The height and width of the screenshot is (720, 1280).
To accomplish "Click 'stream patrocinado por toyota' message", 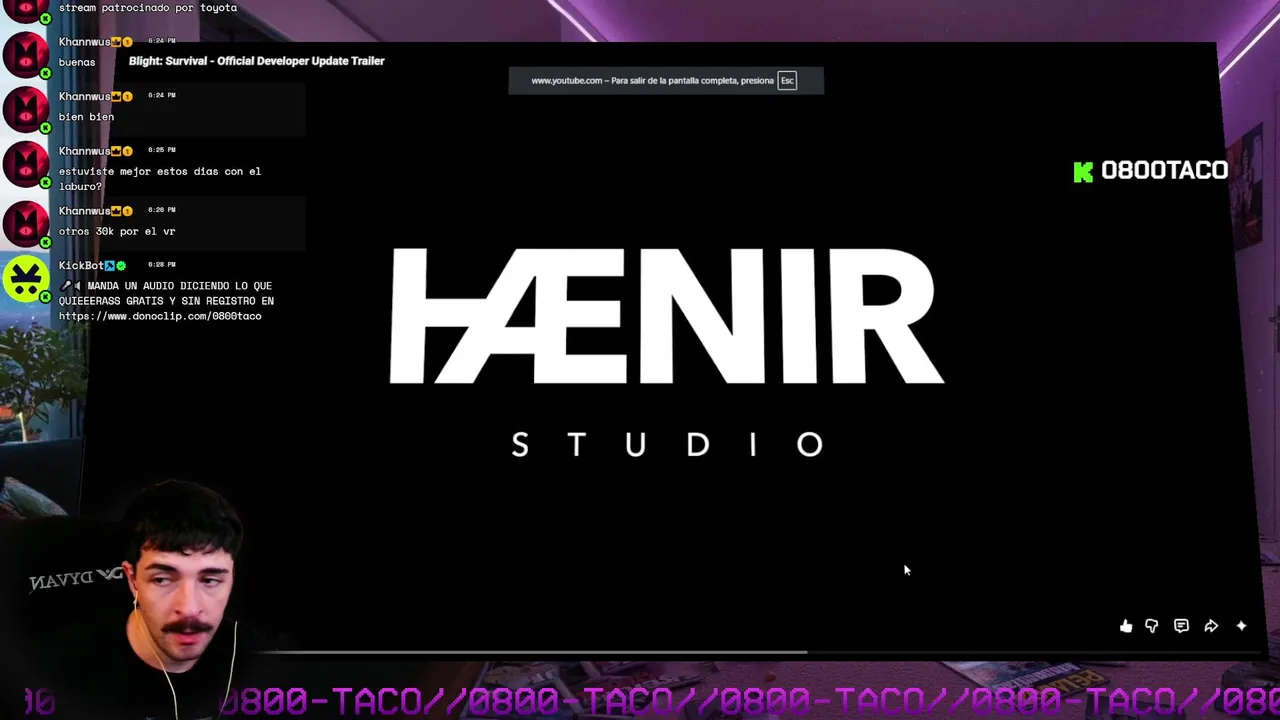I will (x=148, y=8).
